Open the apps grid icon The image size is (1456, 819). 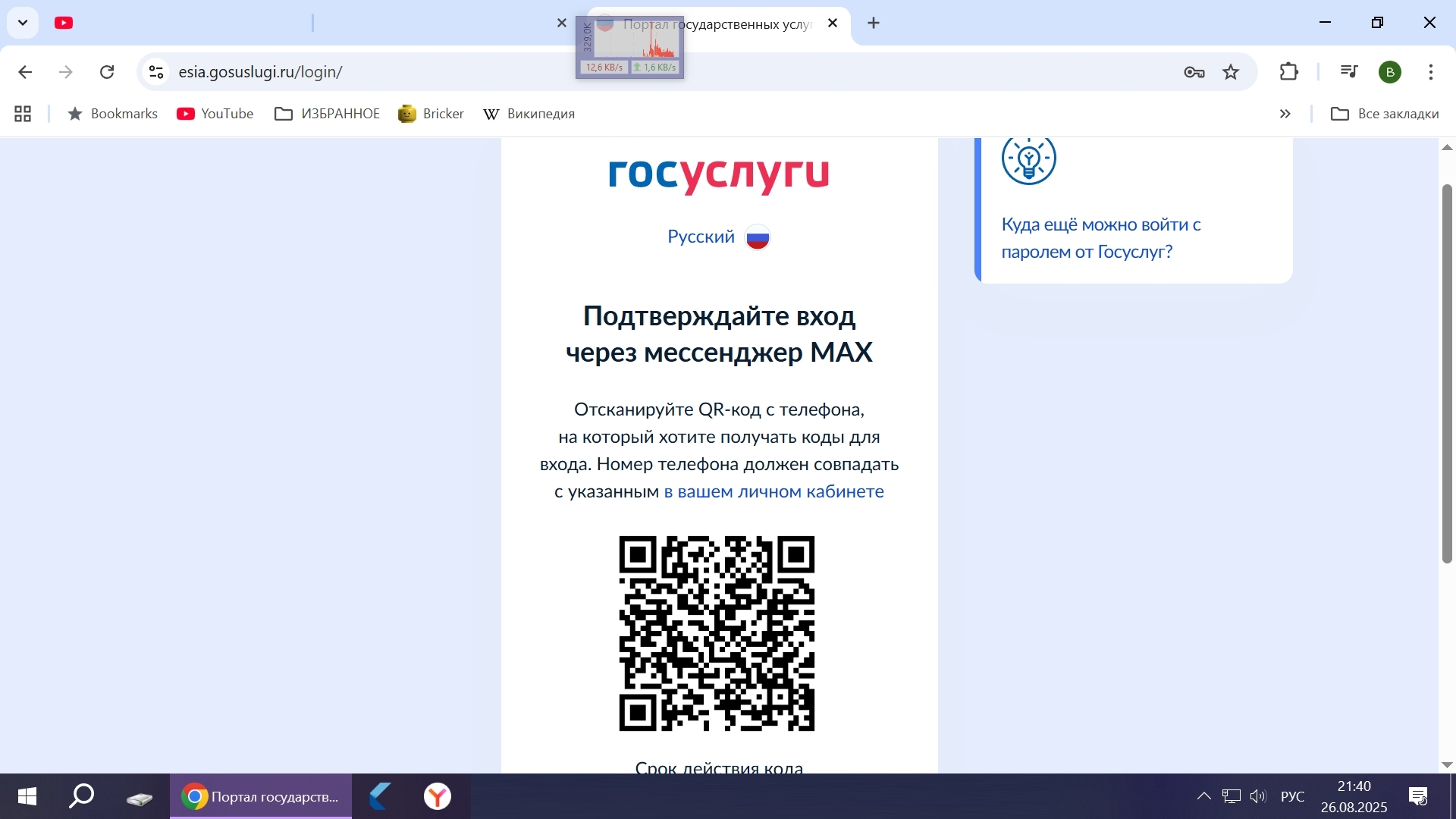[x=23, y=114]
